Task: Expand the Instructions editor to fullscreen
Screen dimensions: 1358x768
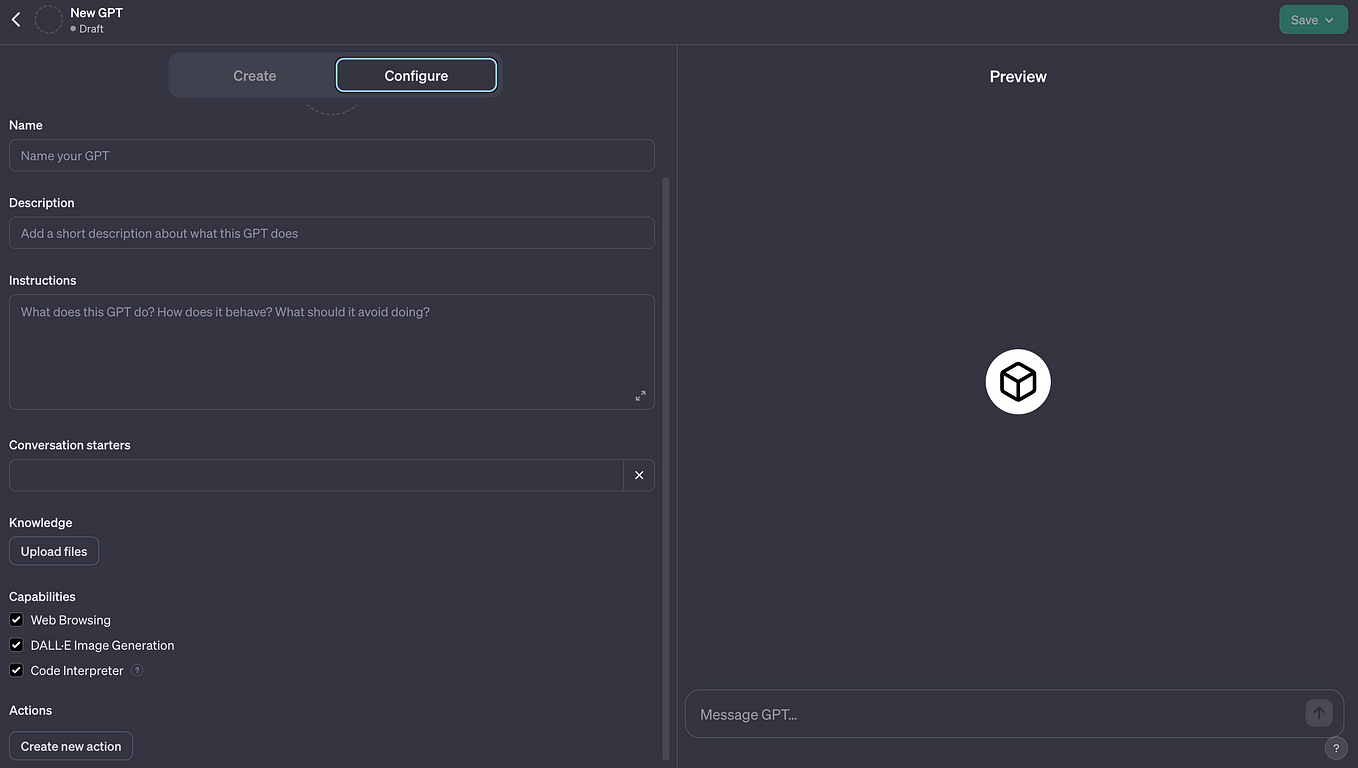Action: coord(640,395)
